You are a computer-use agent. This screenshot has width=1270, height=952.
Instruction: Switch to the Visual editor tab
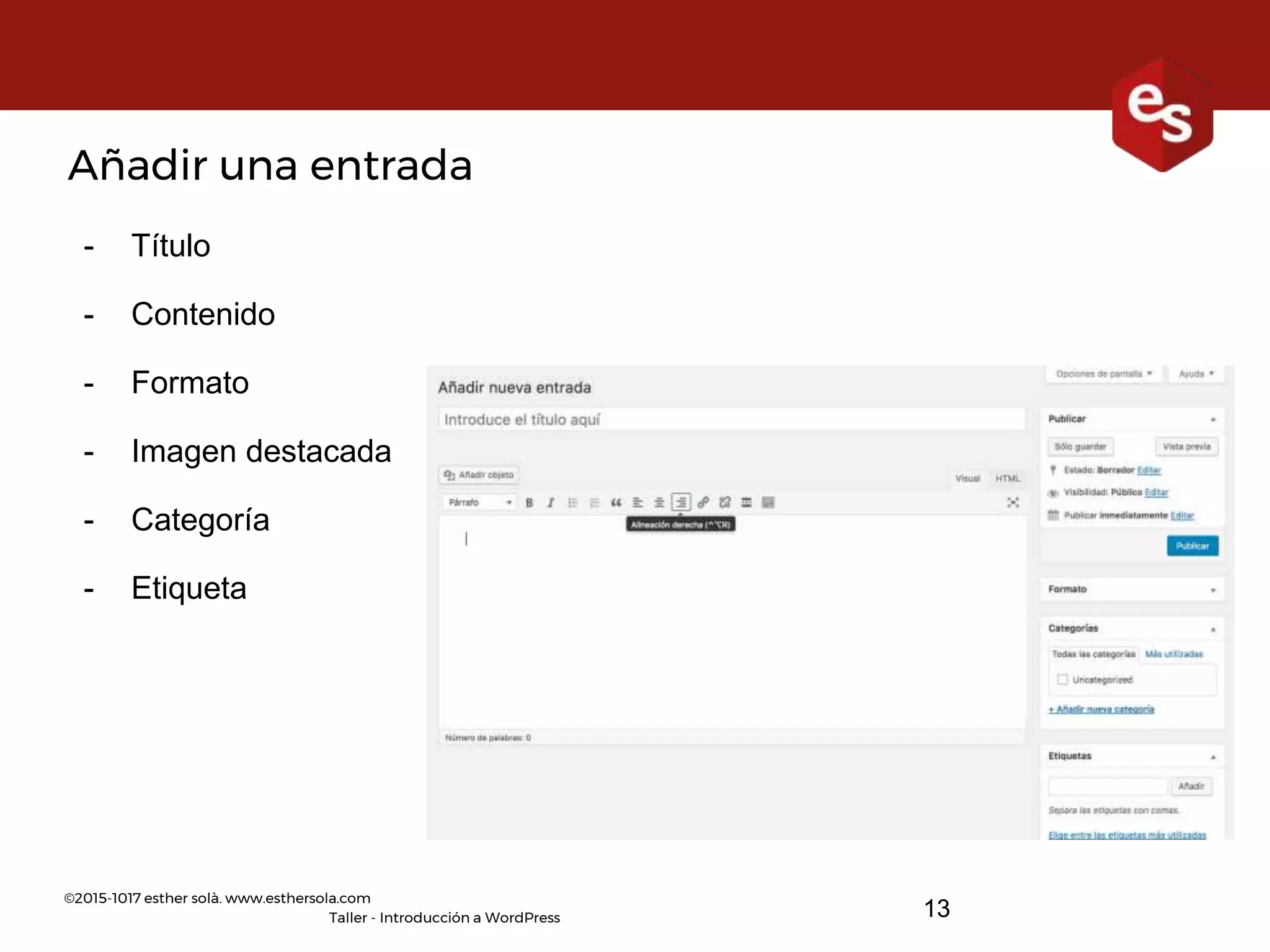(967, 478)
